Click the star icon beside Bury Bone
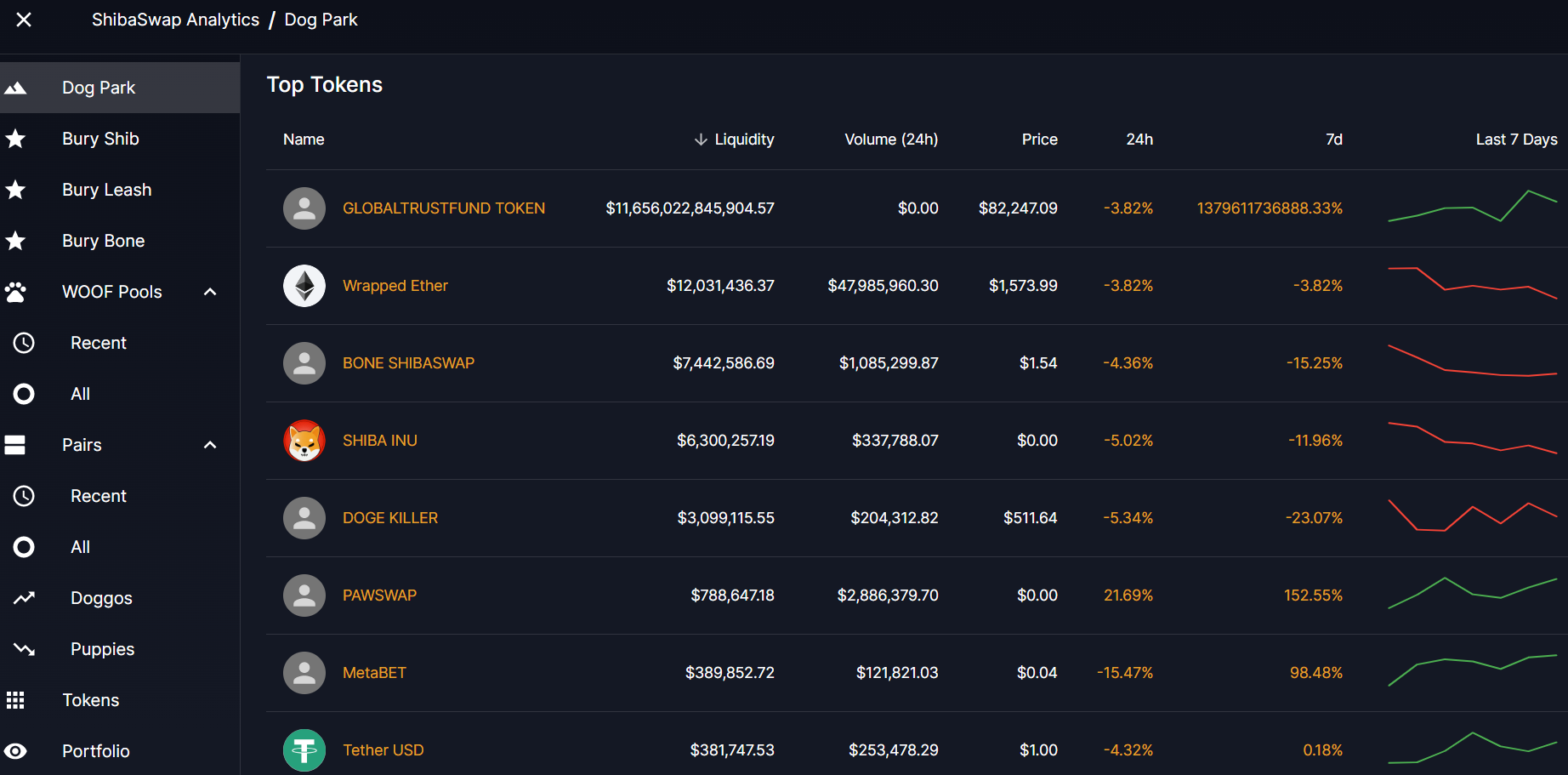Screen dimensions: 1568x775 point(15,241)
